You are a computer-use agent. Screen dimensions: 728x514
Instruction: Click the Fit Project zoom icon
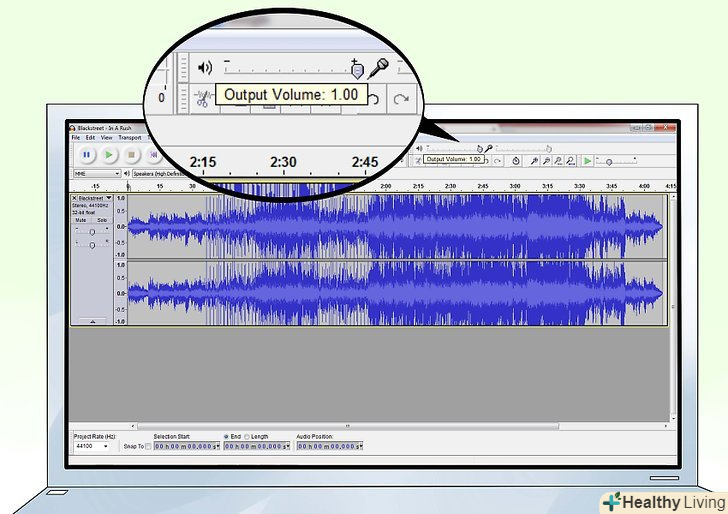(x=571, y=161)
